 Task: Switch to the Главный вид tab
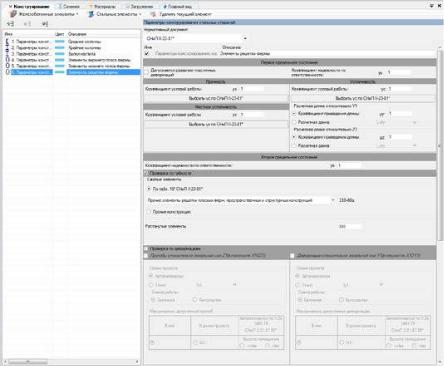178,6
